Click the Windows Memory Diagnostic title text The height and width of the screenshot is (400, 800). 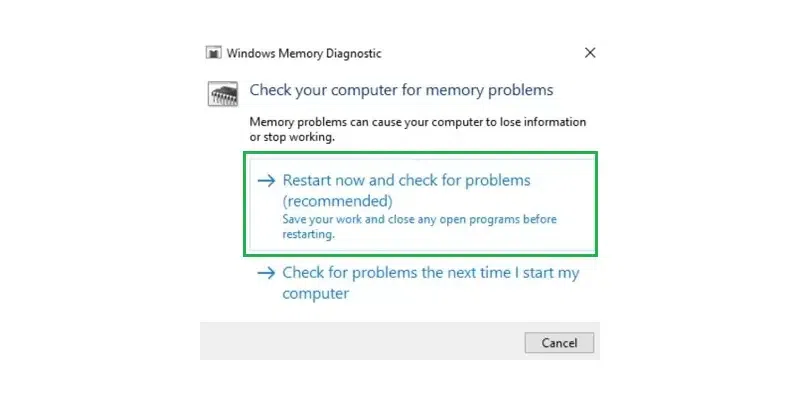pyautogui.click(x=304, y=53)
